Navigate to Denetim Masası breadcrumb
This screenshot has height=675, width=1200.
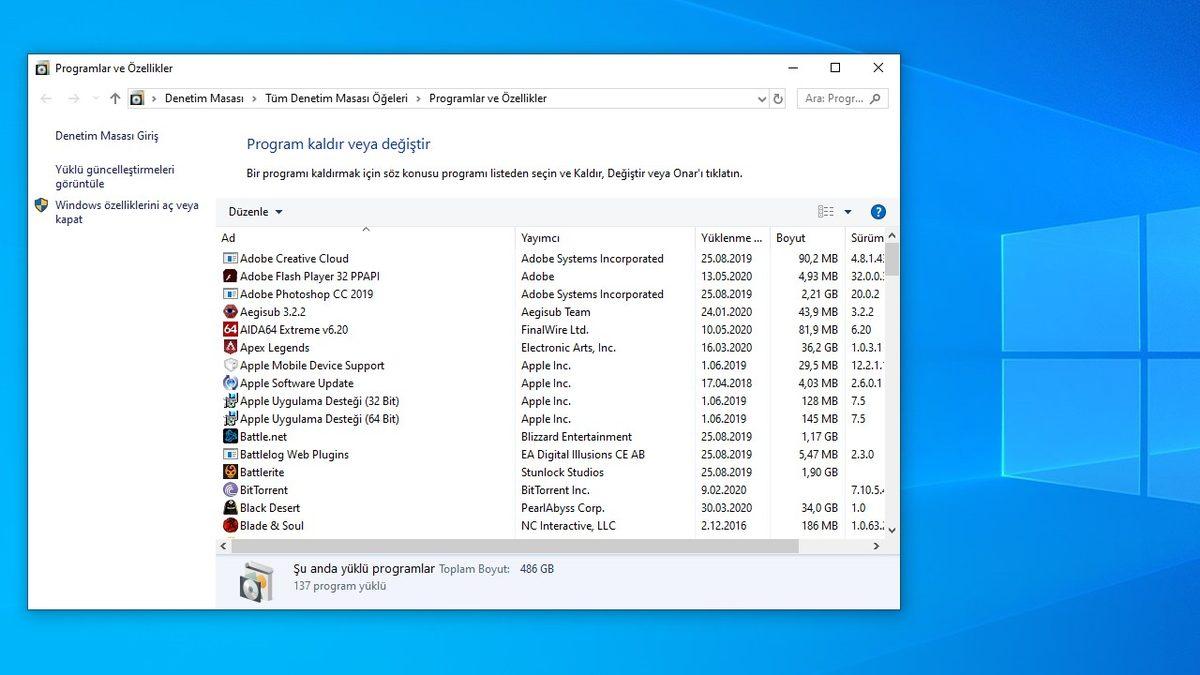pos(203,98)
